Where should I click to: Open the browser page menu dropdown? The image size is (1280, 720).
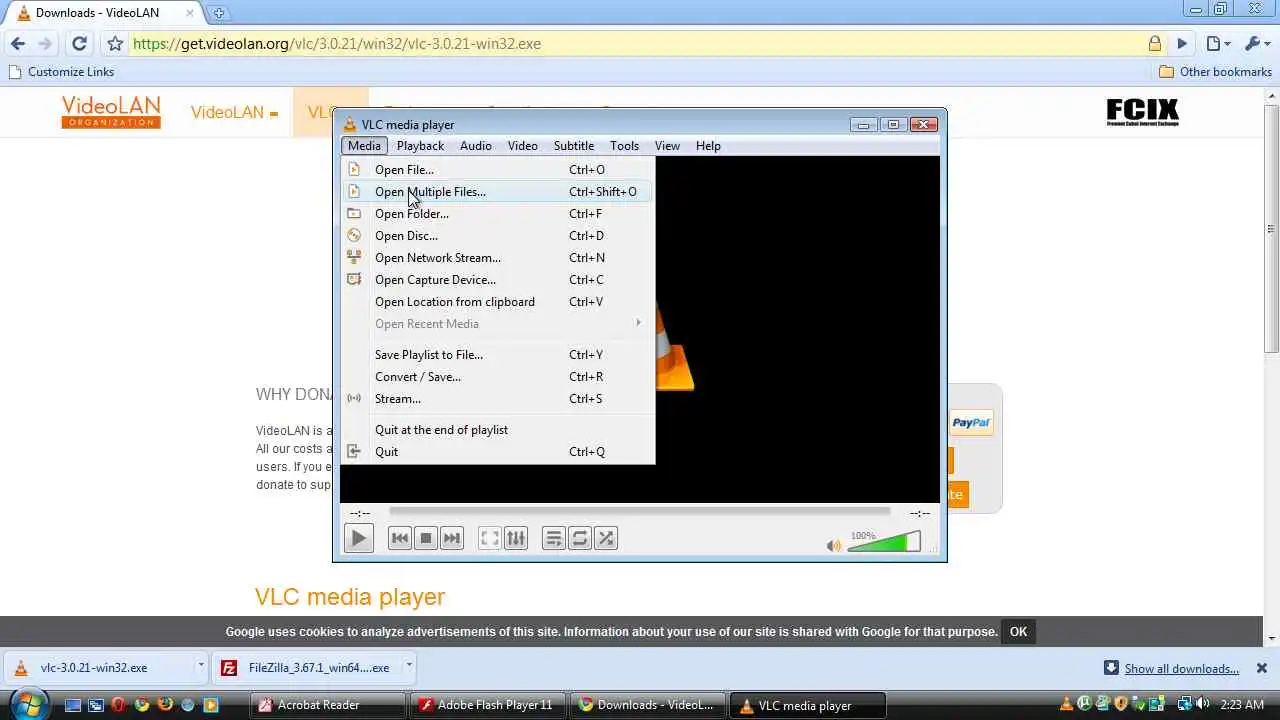(1217, 44)
